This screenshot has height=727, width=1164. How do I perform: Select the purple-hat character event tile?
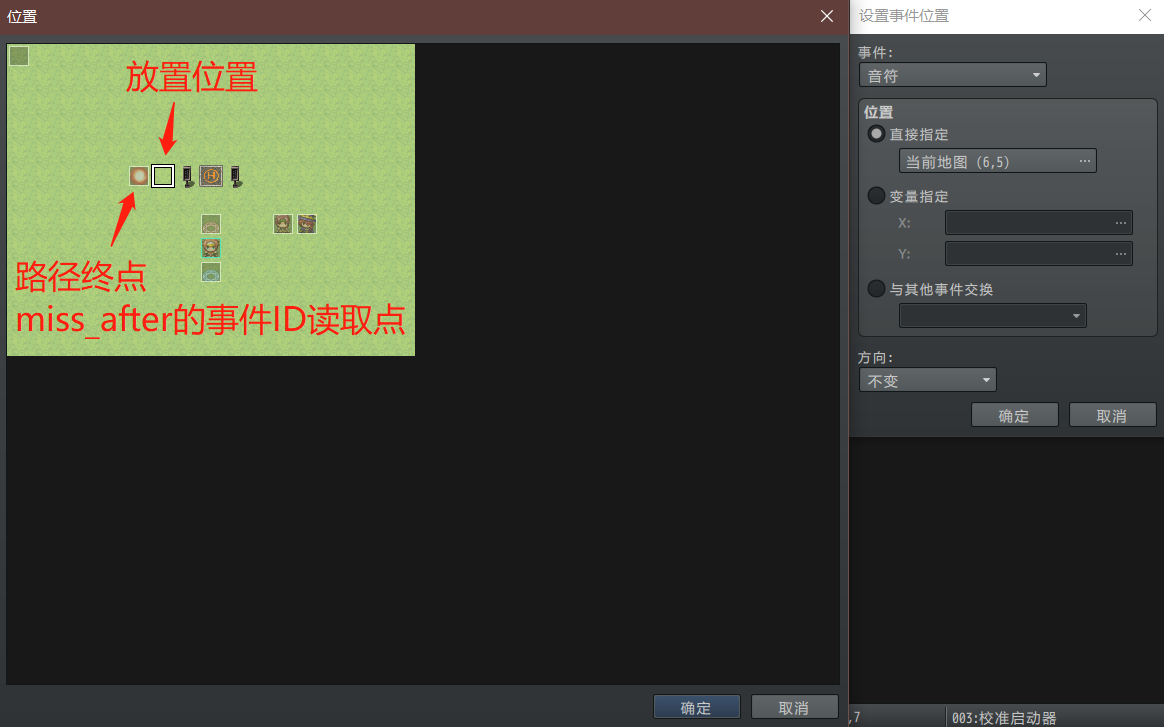coord(307,224)
